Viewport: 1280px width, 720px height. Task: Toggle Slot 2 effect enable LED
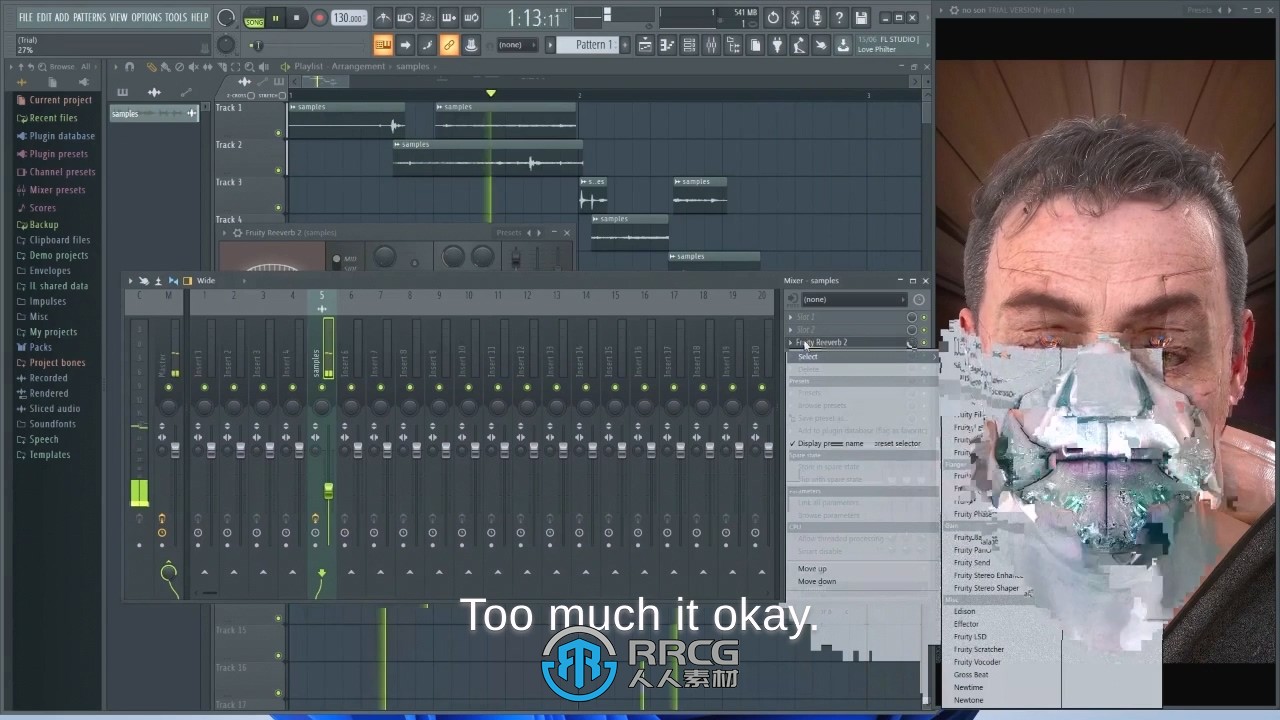(x=923, y=330)
